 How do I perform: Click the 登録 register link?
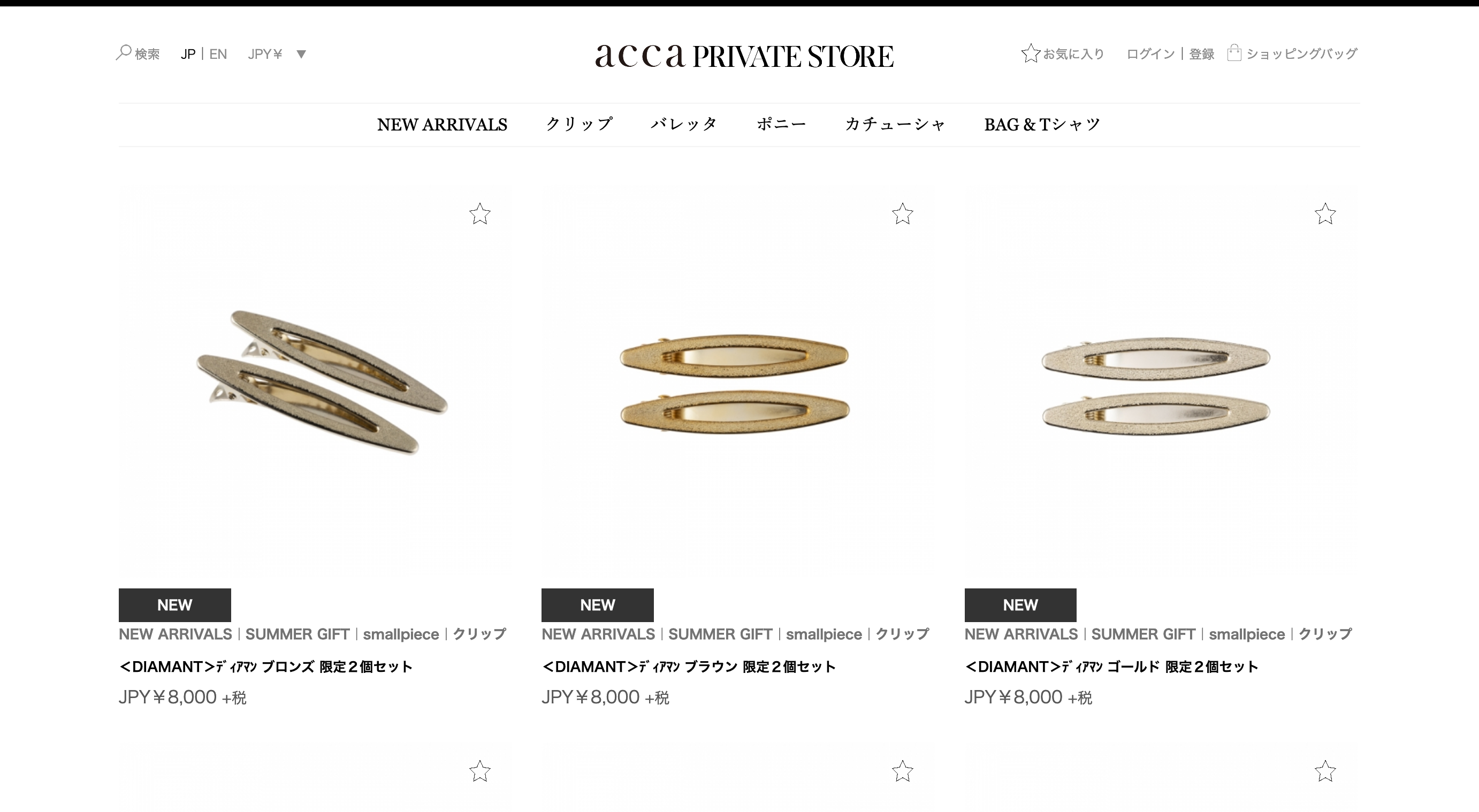click(x=1201, y=54)
